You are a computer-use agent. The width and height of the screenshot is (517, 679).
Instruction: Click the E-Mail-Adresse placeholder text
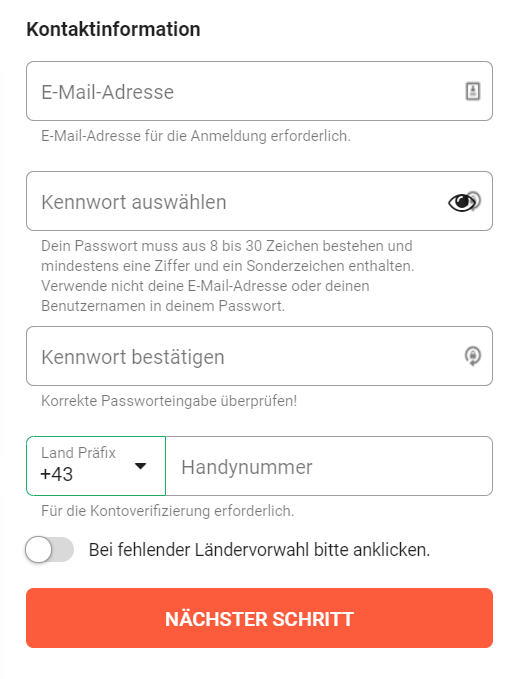pyautogui.click(x=107, y=92)
